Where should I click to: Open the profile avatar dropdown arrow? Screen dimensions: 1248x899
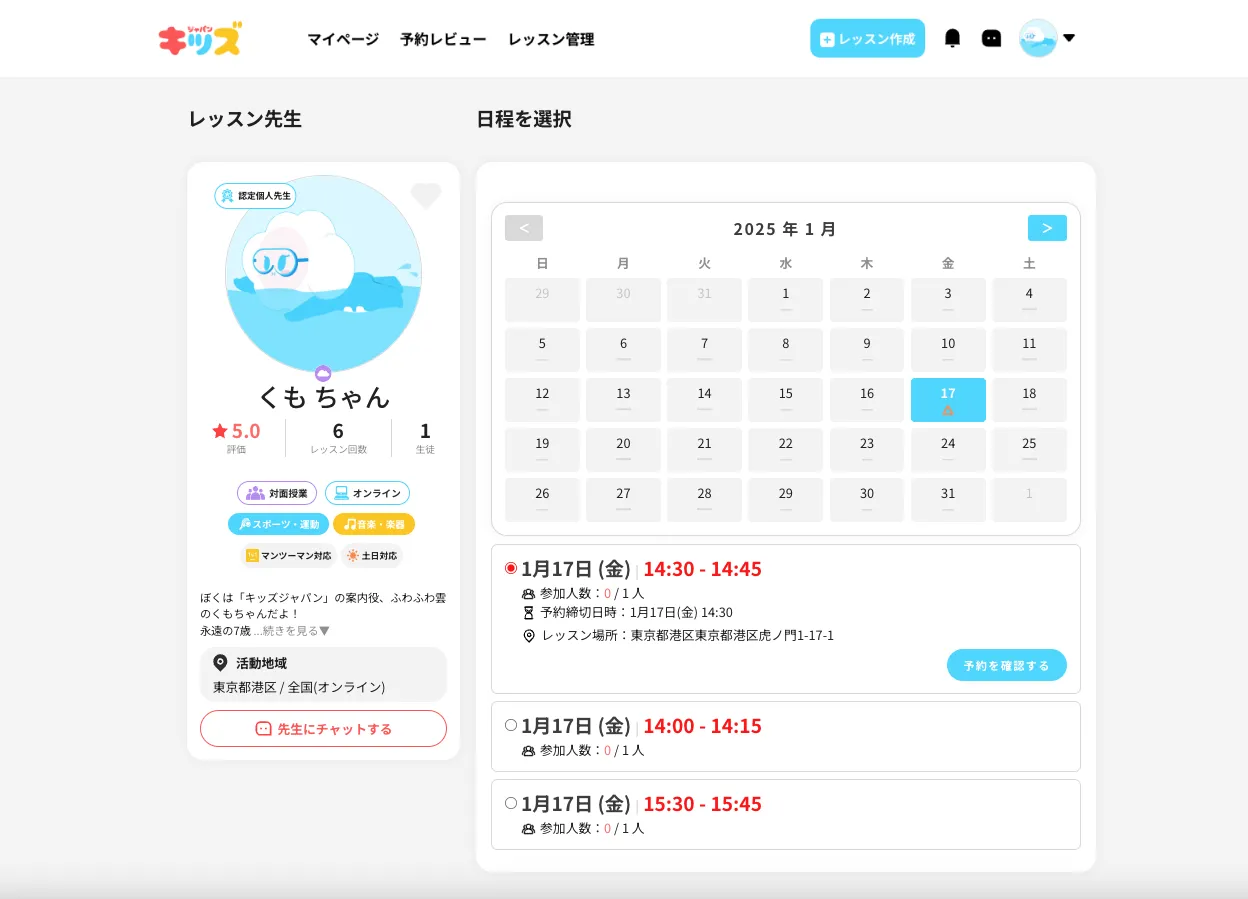point(1069,38)
